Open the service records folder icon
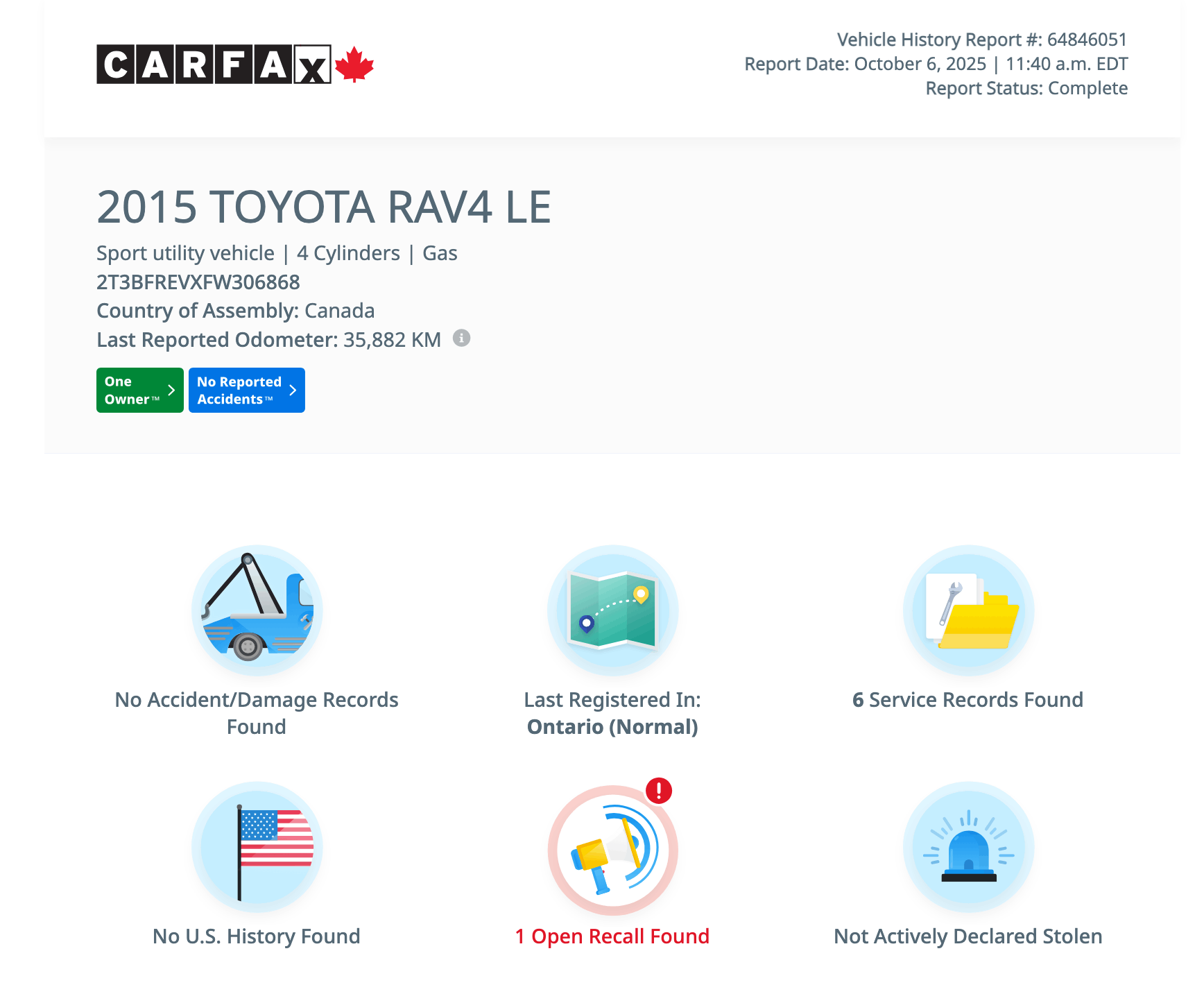This screenshot has height=985, width=1204. click(968, 610)
